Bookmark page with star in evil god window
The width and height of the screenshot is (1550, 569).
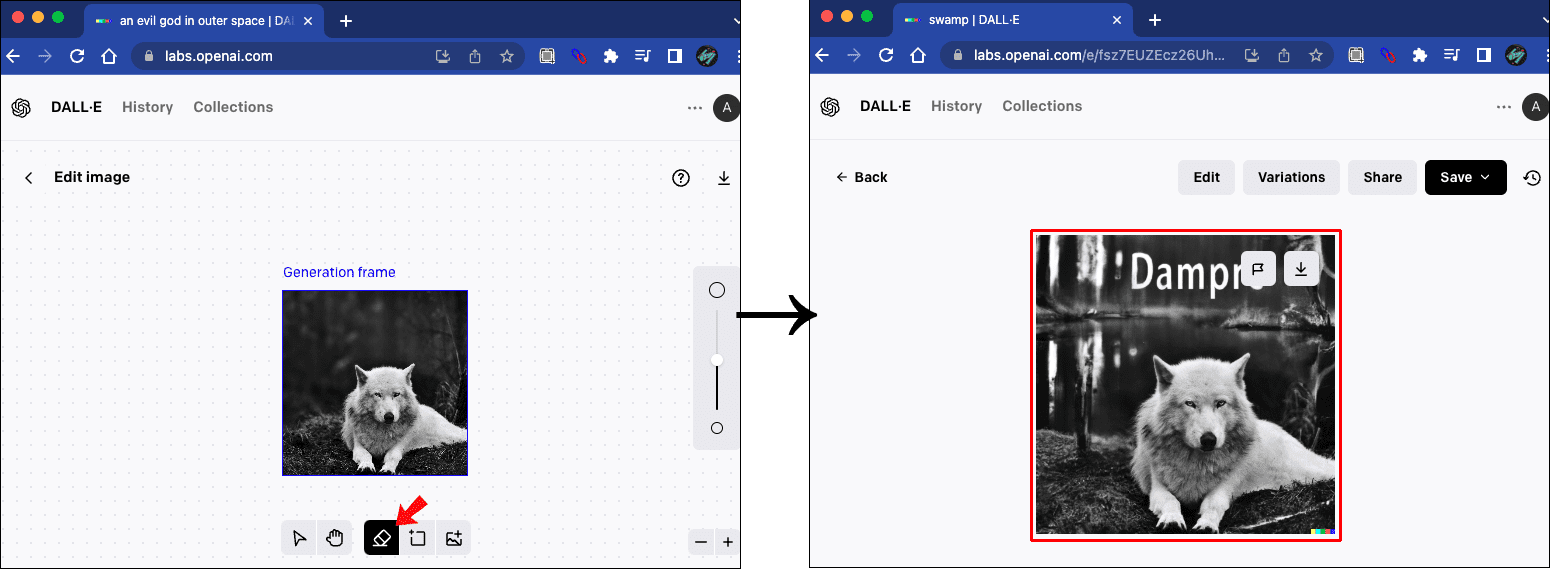click(507, 56)
